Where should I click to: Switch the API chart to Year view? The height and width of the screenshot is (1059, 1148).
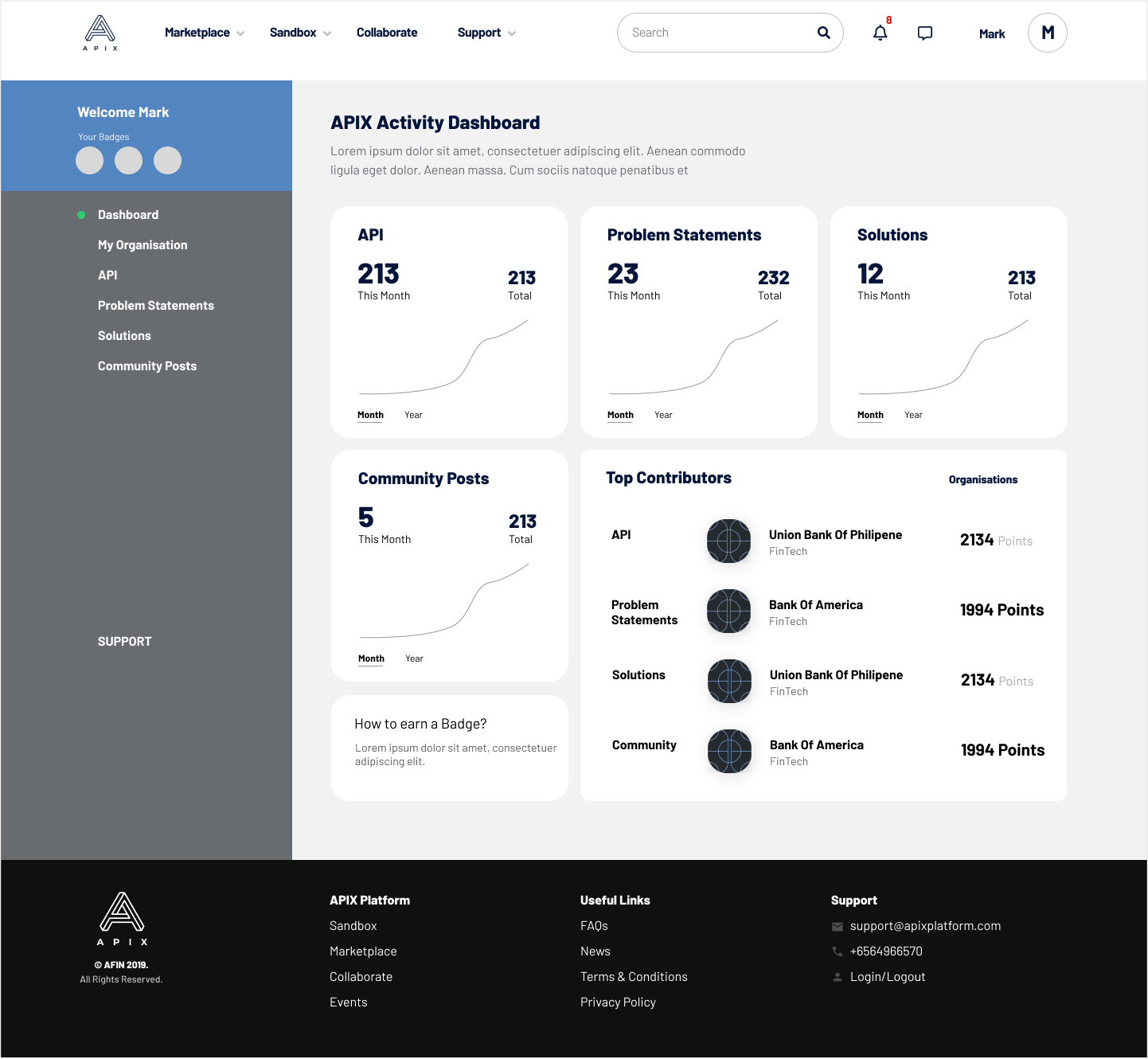pos(413,415)
